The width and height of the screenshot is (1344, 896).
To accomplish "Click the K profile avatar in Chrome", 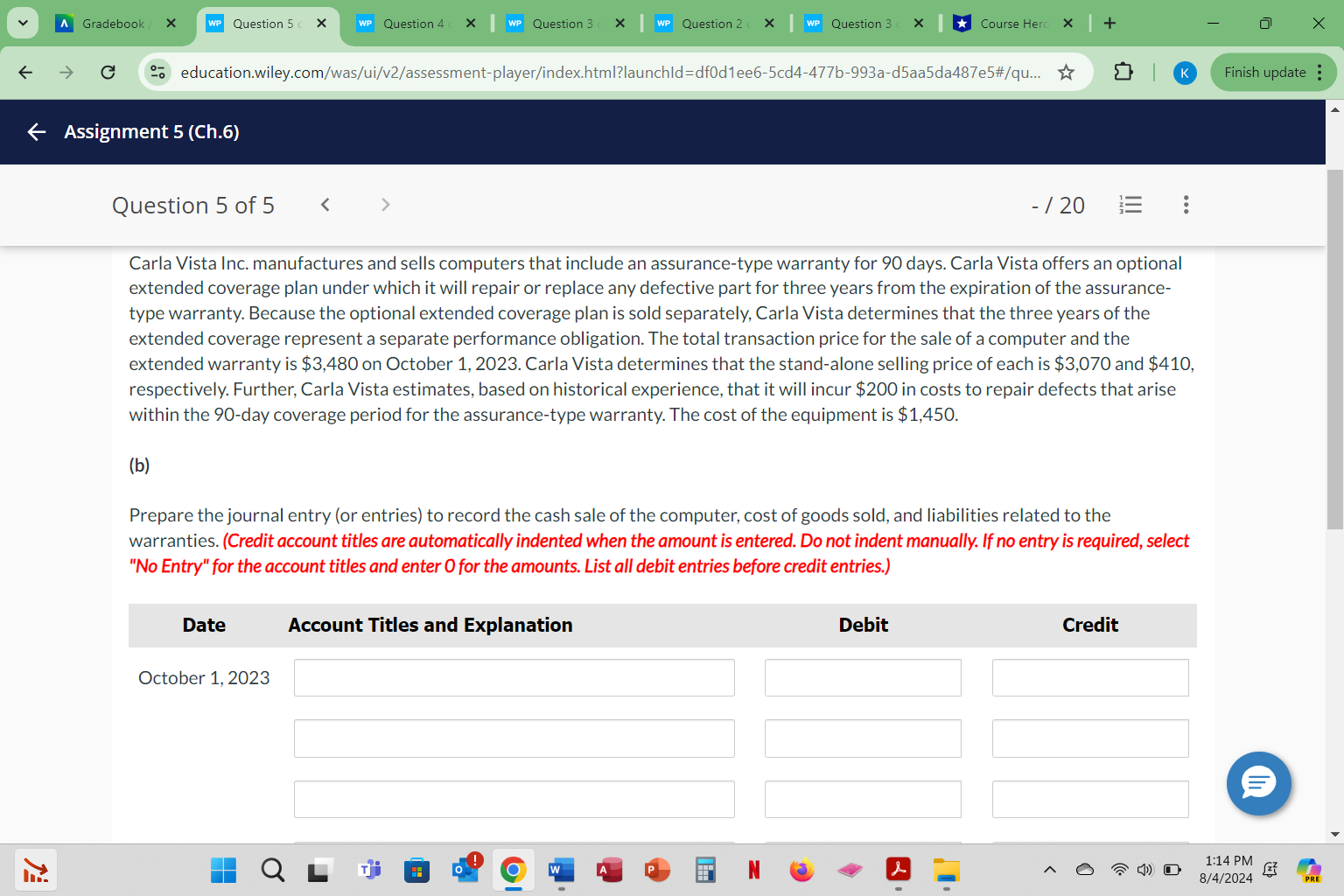I will pos(1185,73).
